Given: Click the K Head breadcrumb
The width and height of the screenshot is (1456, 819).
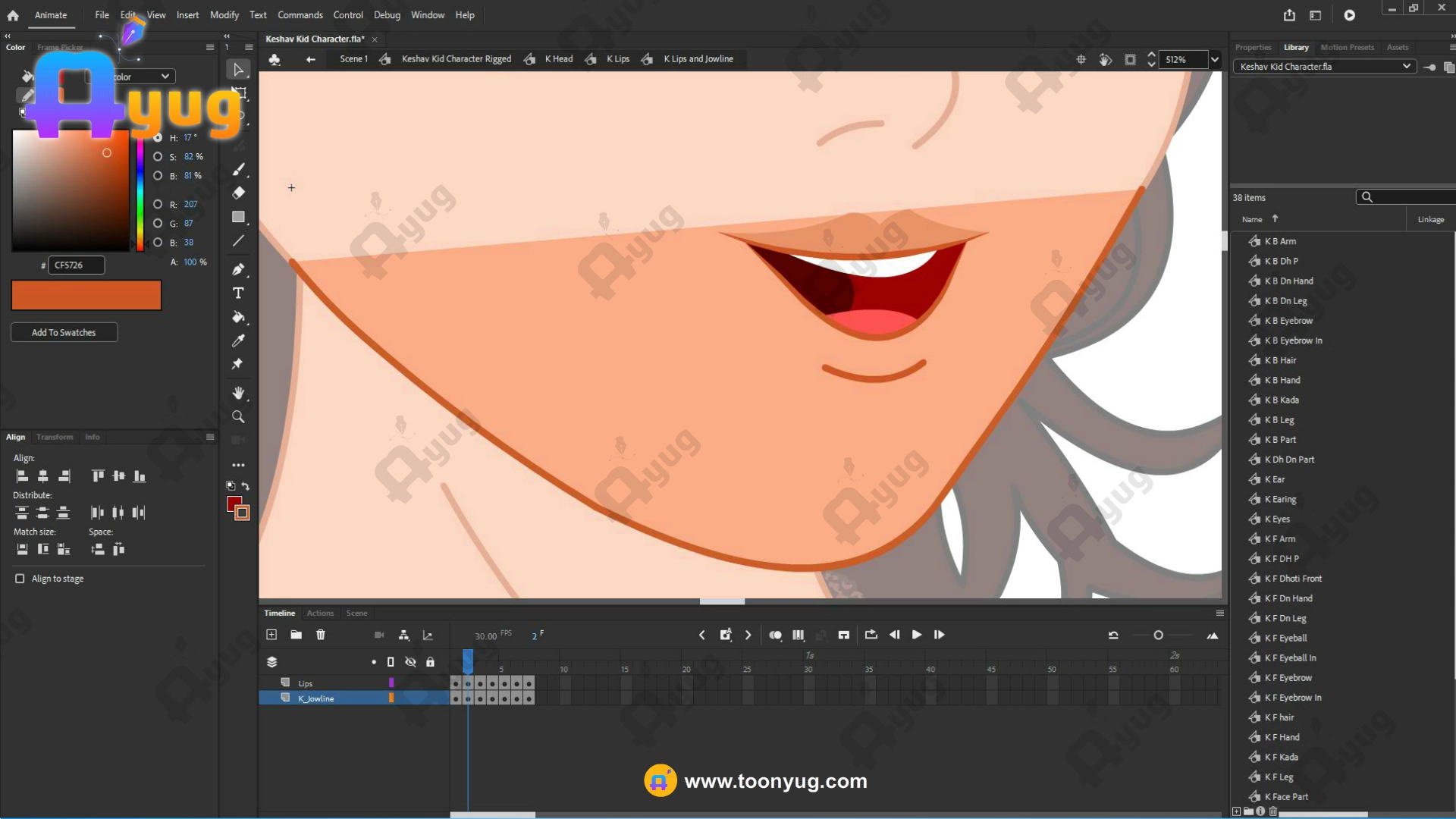Looking at the screenshot, I should click(558, 59).
